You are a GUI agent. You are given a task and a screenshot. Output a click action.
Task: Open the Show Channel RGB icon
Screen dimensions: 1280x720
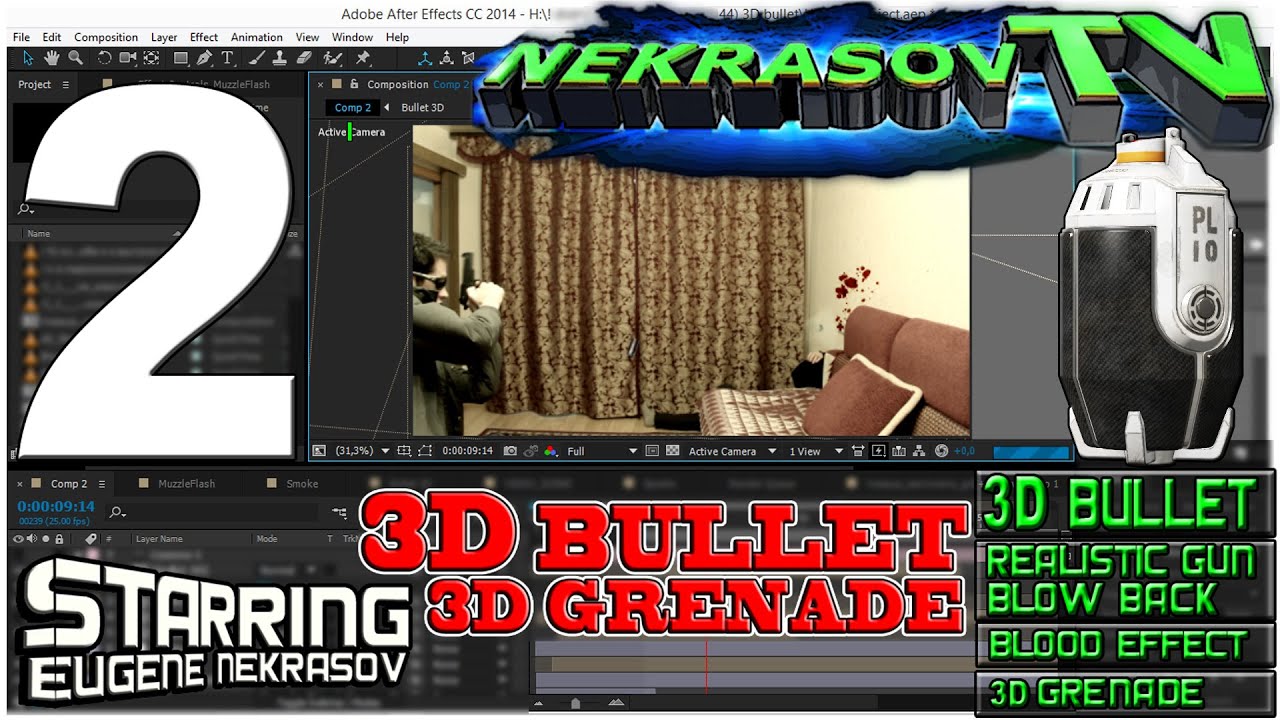pyautogui.click(x=551, y=451)
